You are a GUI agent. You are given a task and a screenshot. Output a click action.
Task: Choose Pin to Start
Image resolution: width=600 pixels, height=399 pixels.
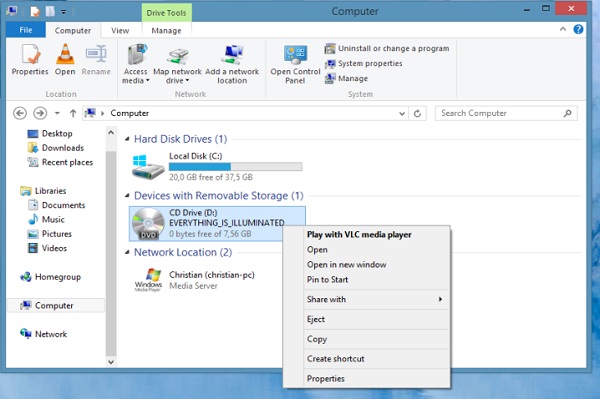click(328, 280)
